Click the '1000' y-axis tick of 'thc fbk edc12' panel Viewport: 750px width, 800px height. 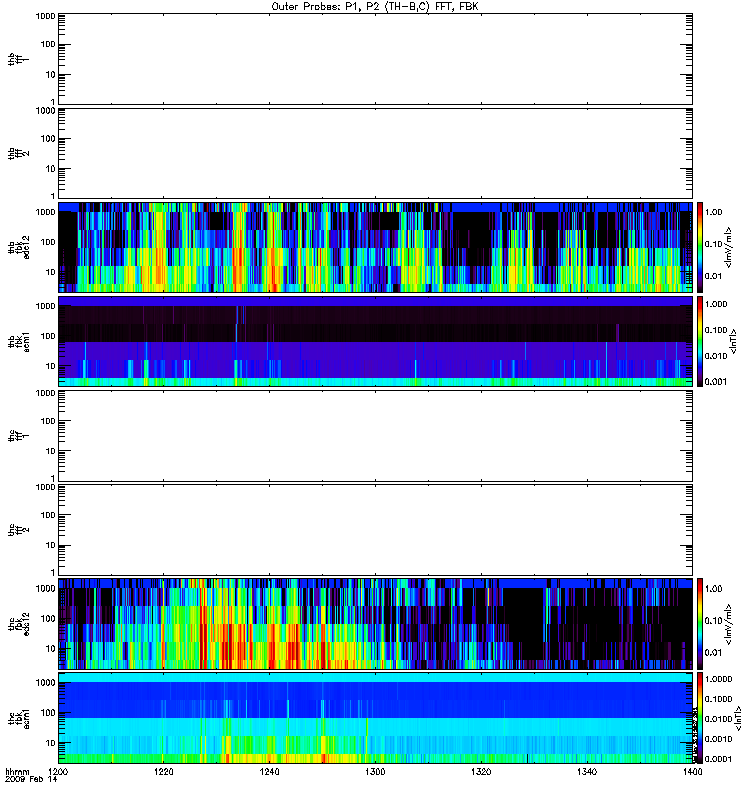coord(45,588)
